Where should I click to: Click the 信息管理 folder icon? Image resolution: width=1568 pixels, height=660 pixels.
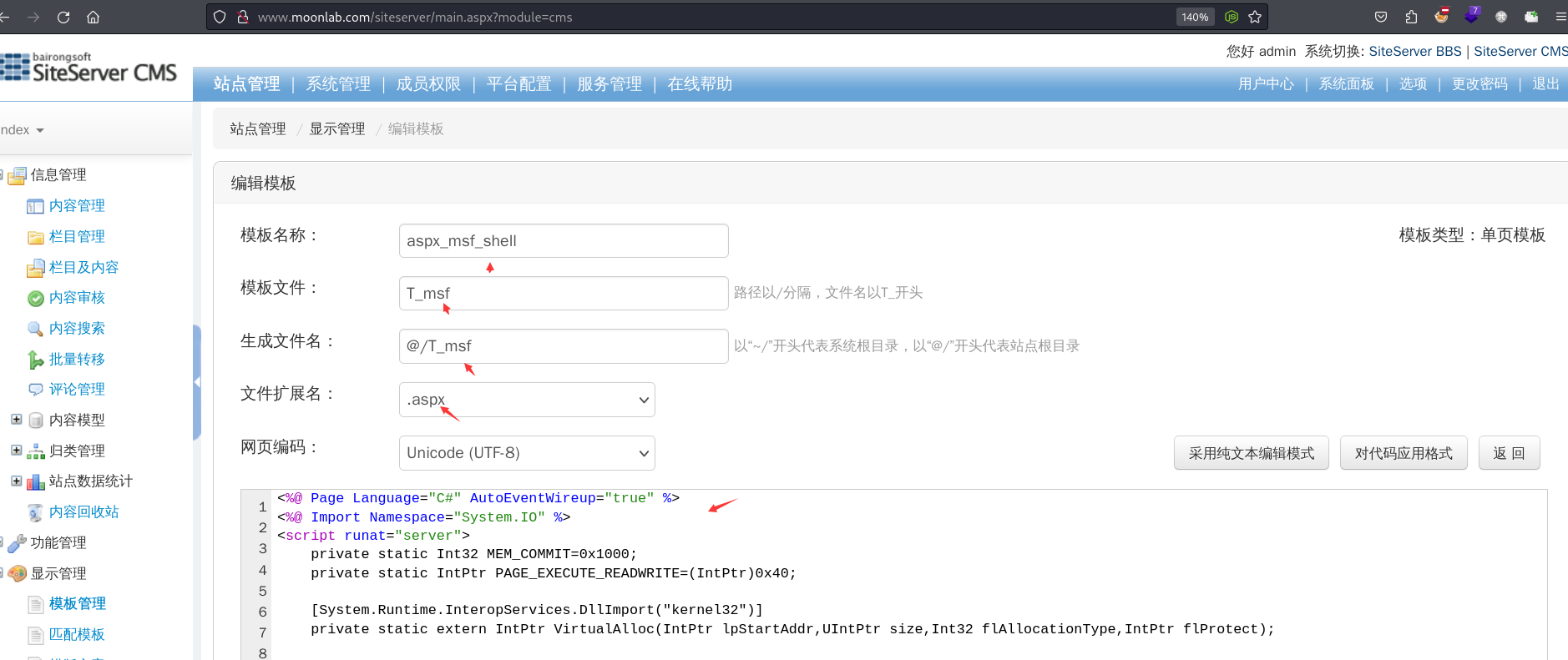[x=17, y=175]
